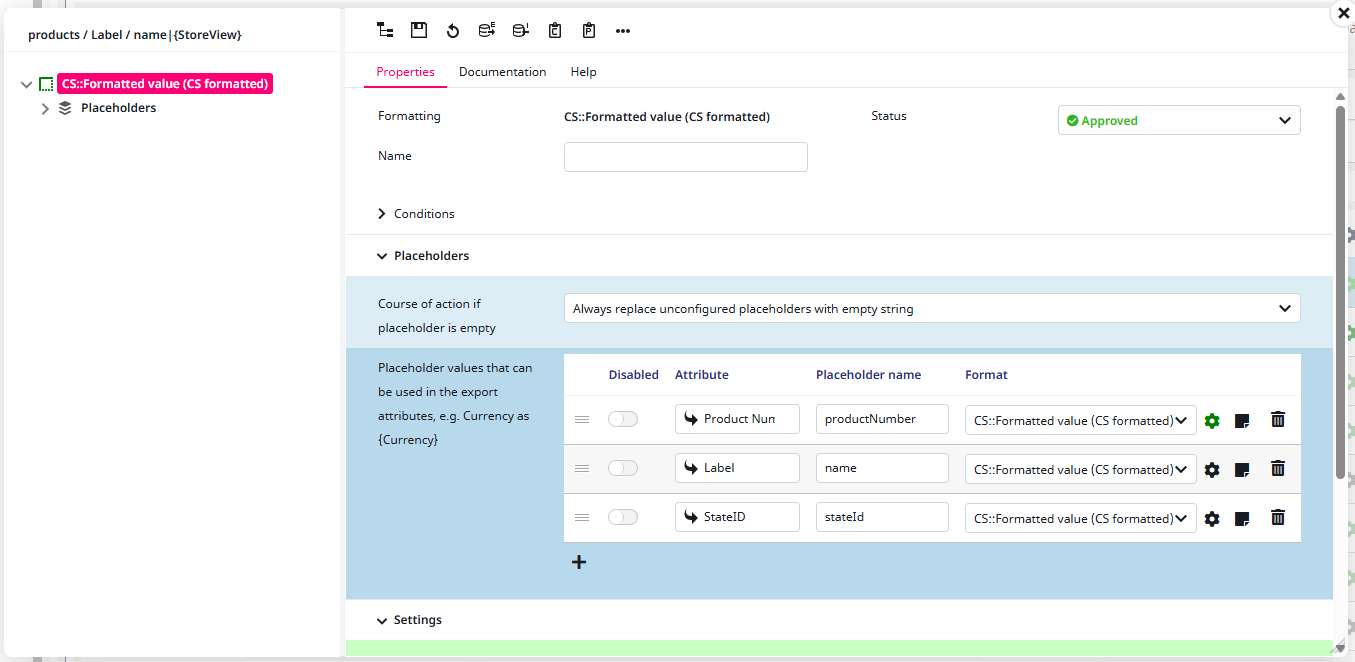The height and width of the screenshot is (662, 1355).
Task: Click the reload arrow icon in toolbar
Action: point(453,31)
